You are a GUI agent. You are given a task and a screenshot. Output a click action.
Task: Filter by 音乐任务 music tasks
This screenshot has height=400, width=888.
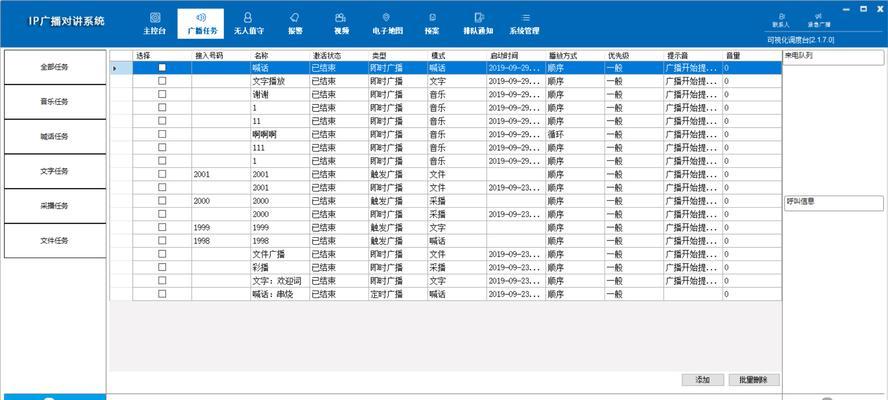click(x=55, y=102)
